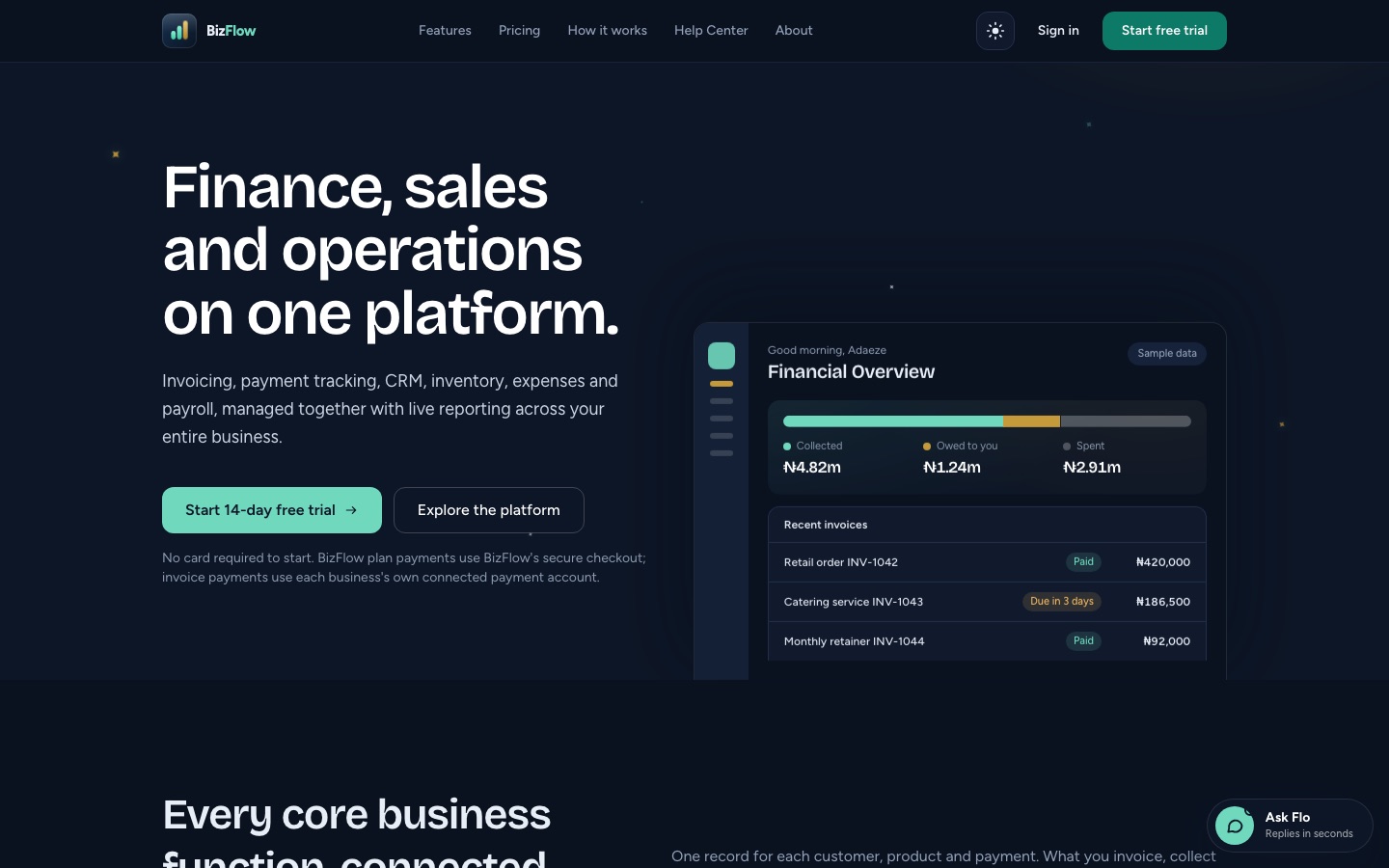This screenshot has height=868, width=1389.
Task: Click the Due in 3 days badge
Action: [1062, 602]
